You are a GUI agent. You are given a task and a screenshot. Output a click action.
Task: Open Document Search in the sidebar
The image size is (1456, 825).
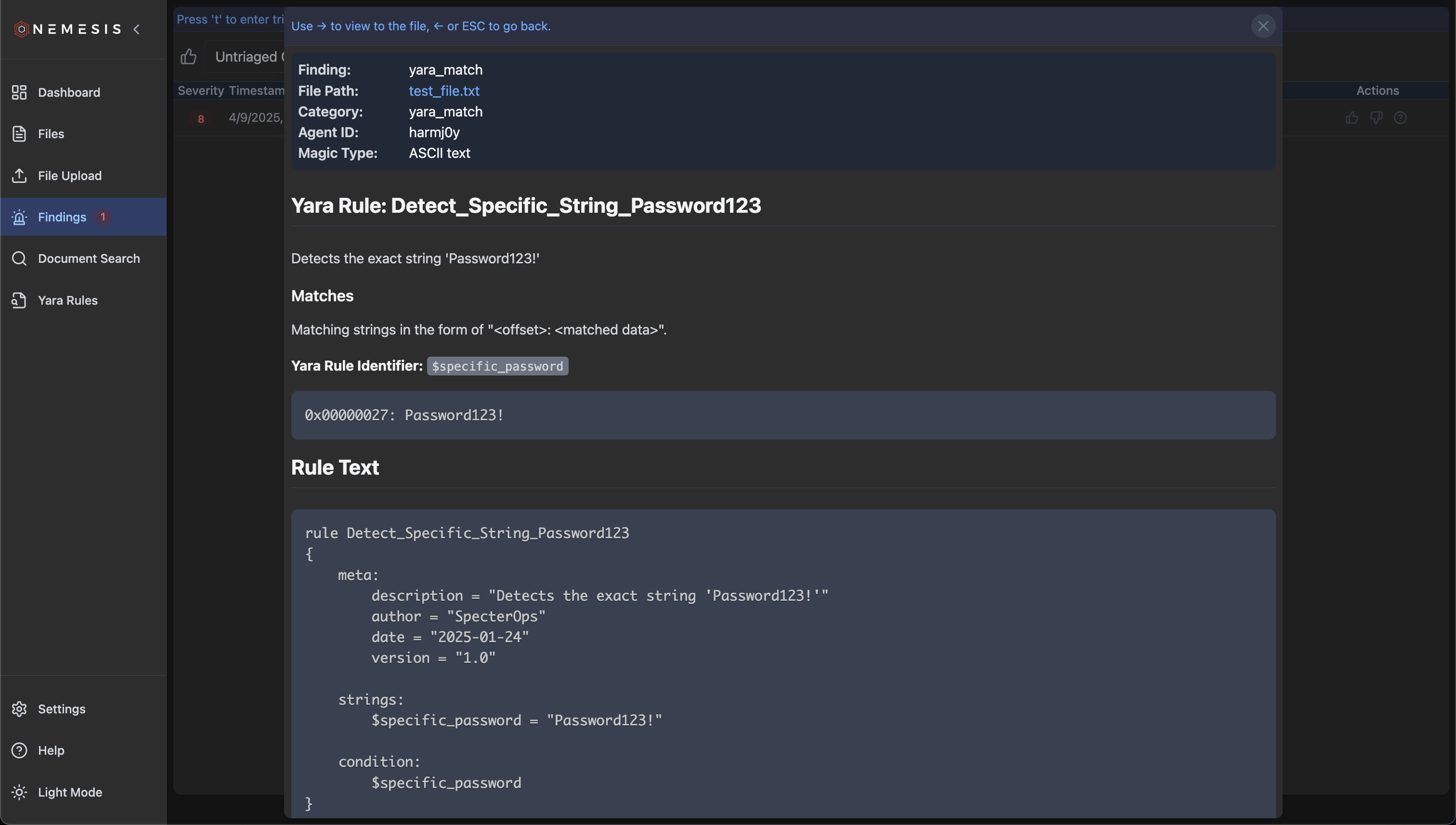(89, 258)
